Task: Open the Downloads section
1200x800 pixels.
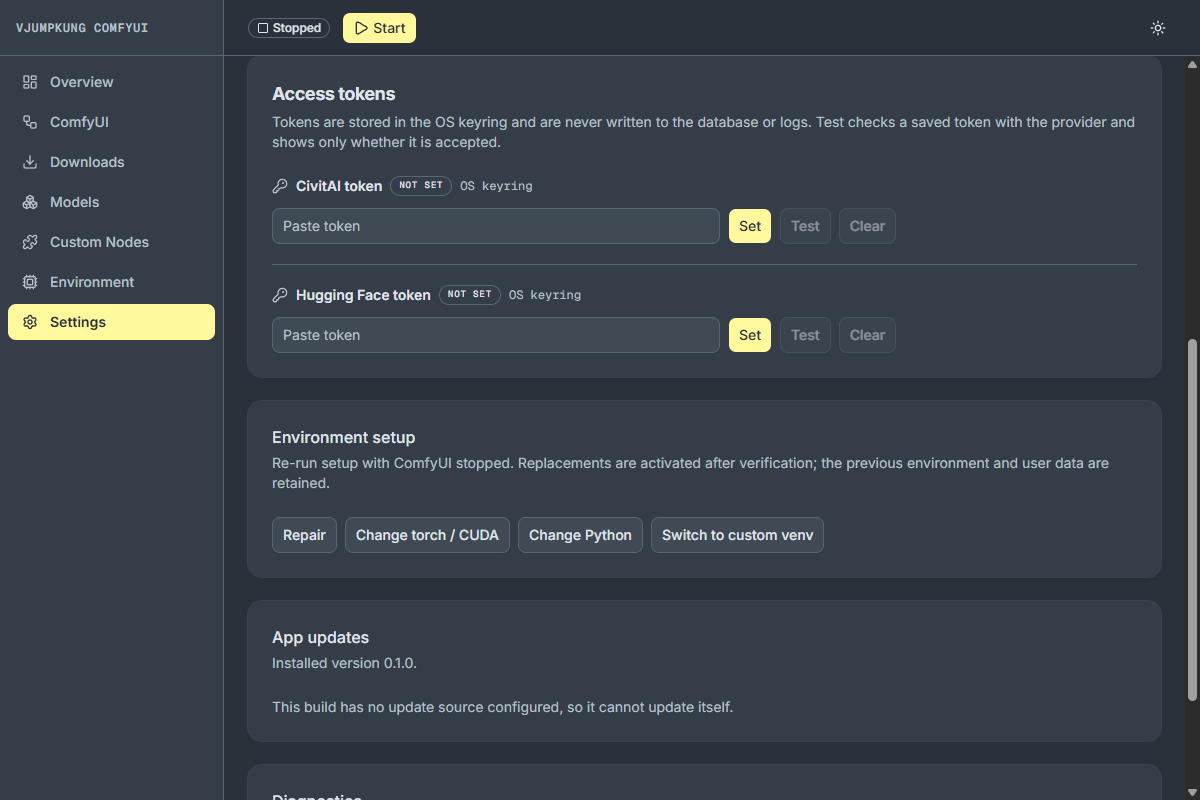Action: click(x=111, y=162)
